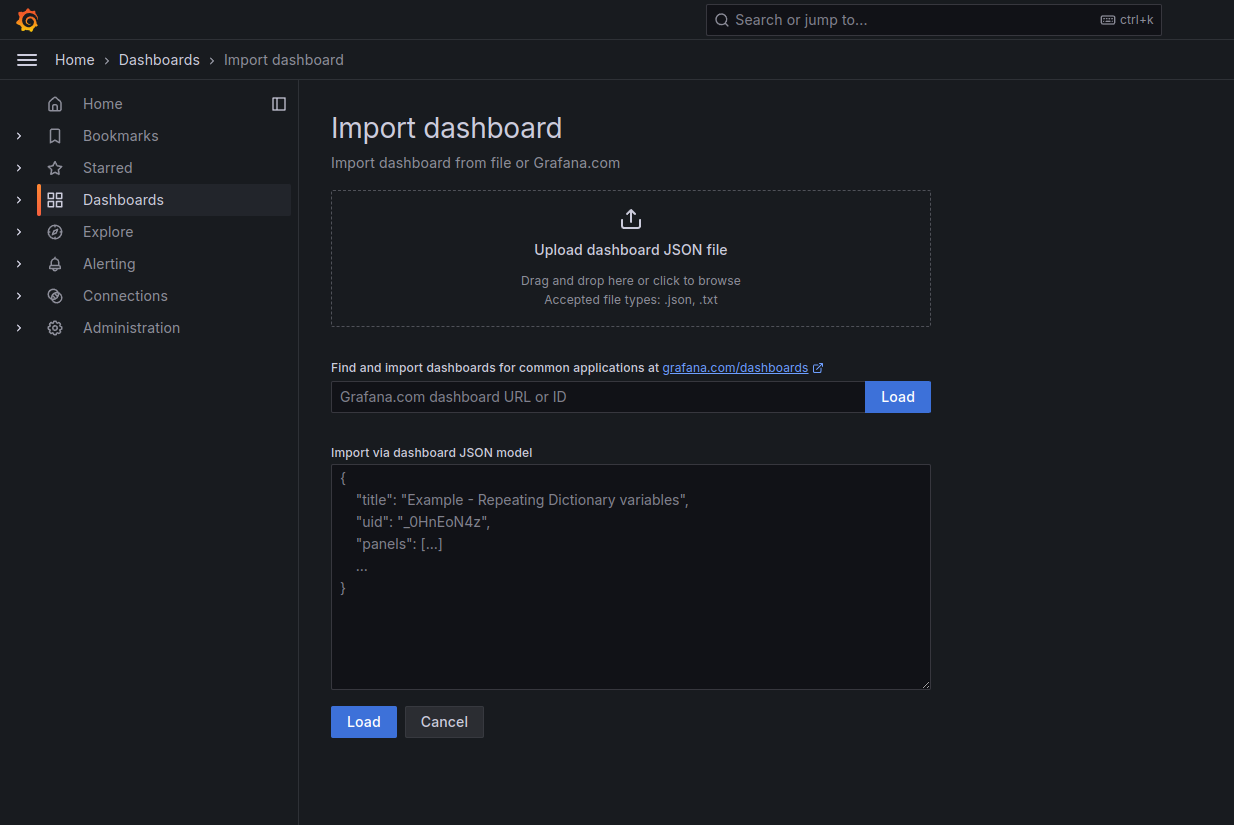1234x825 pixels.
Task: Open Home in the sidebar menu
Action: [x=103, y=104]
